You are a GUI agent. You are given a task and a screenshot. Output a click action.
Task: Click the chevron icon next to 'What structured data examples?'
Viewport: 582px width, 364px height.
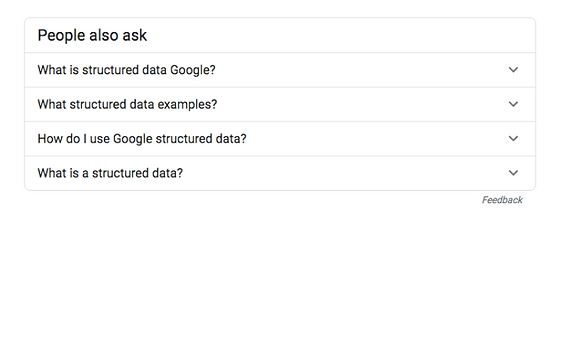(x=513, y=104)
